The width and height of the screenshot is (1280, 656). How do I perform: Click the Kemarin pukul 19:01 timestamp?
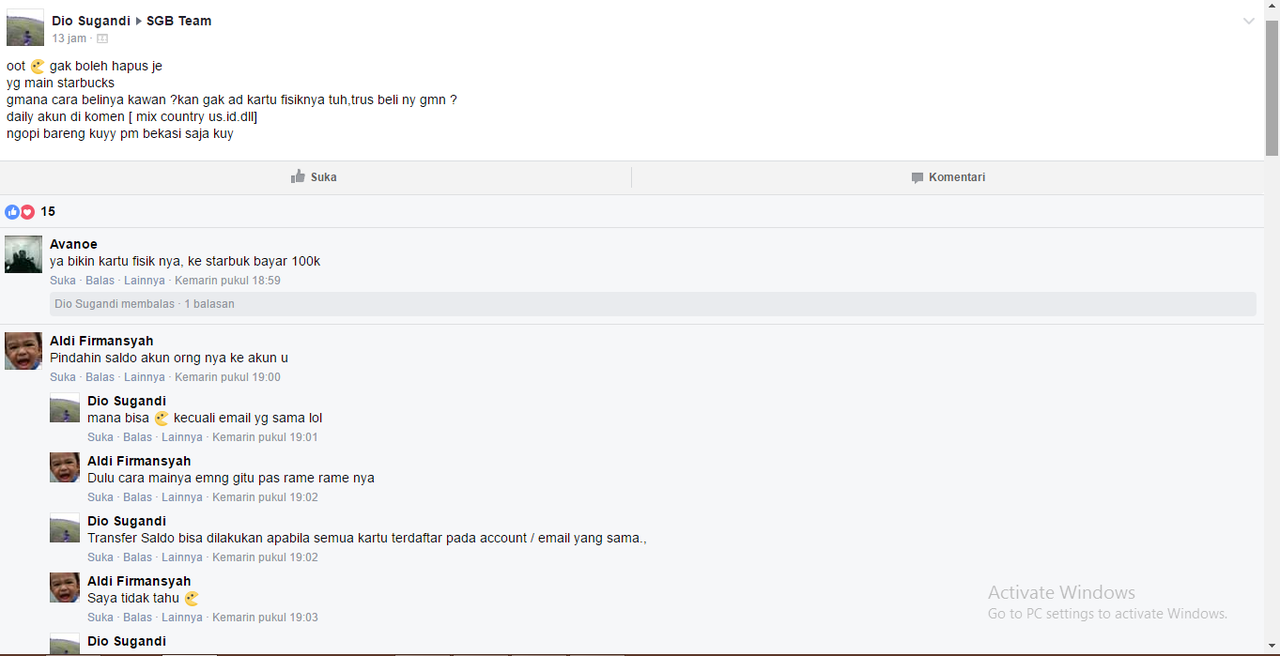point(265,438)
